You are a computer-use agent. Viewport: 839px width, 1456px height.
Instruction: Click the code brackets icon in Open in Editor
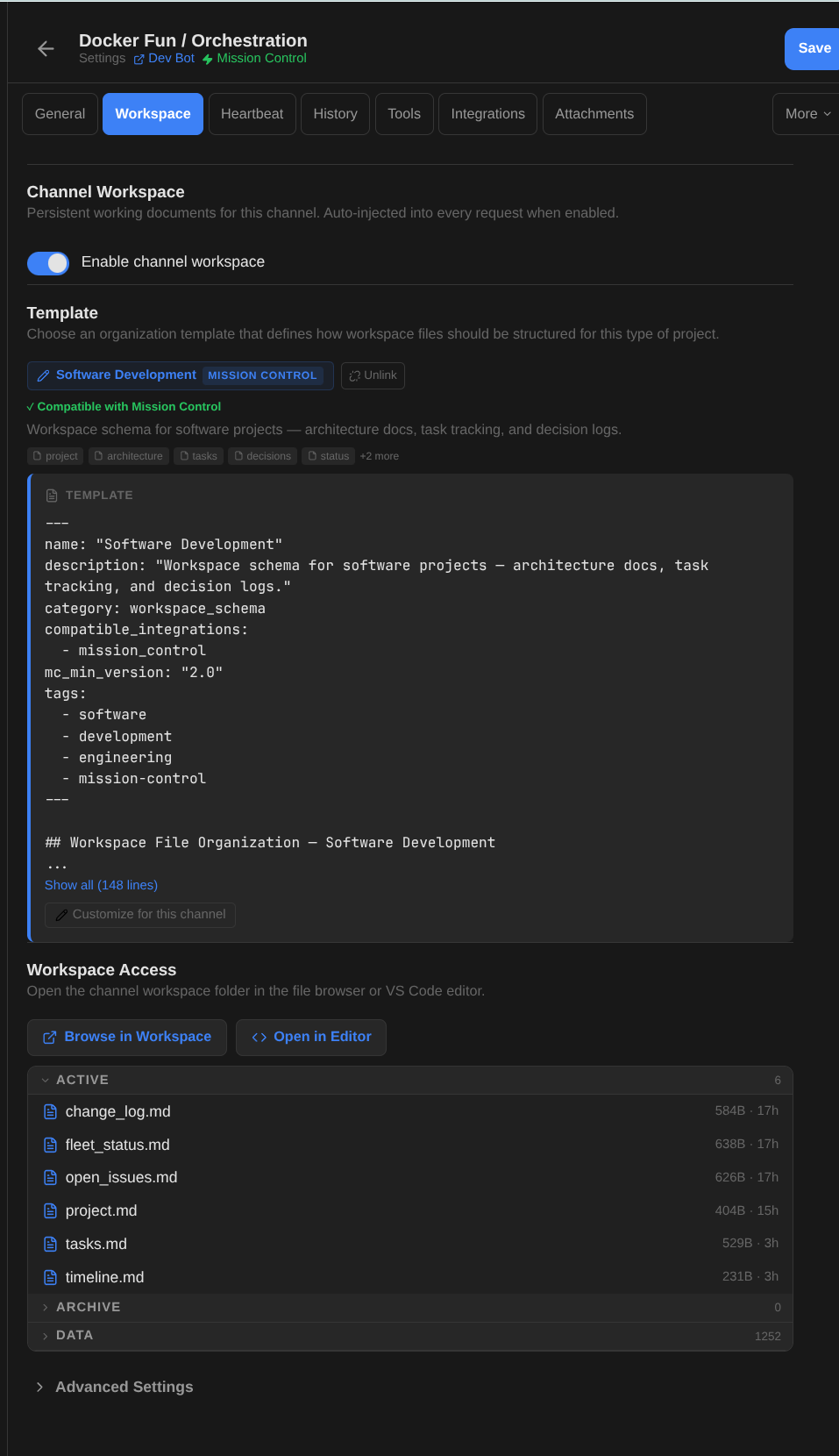tap(260, 1038)
